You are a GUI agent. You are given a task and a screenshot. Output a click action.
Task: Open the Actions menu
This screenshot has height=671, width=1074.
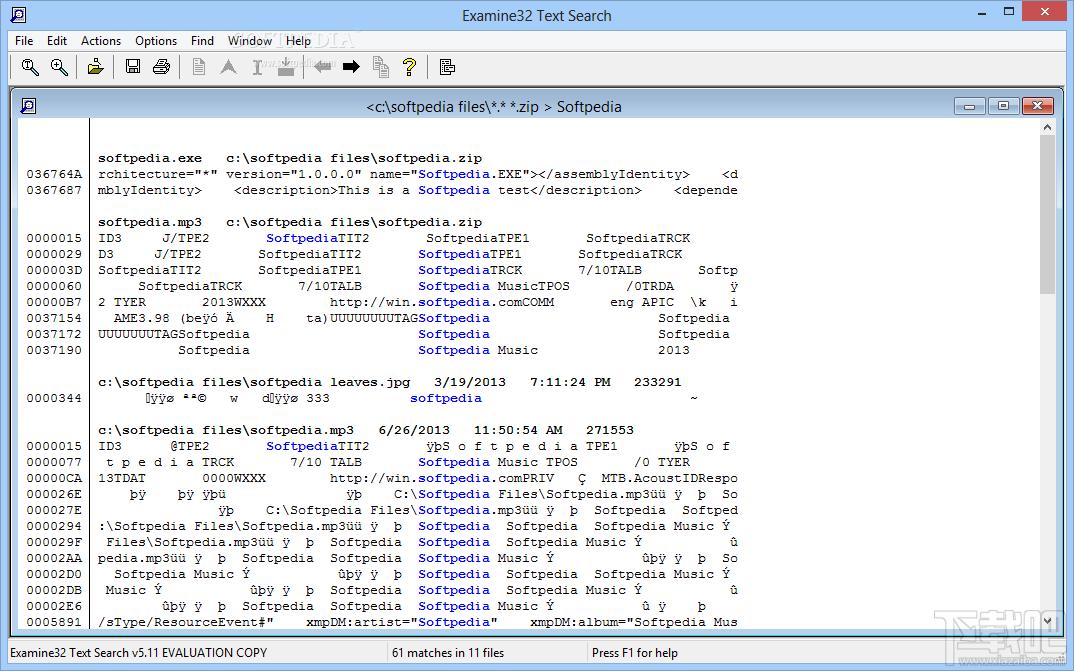tap(101, 41)
